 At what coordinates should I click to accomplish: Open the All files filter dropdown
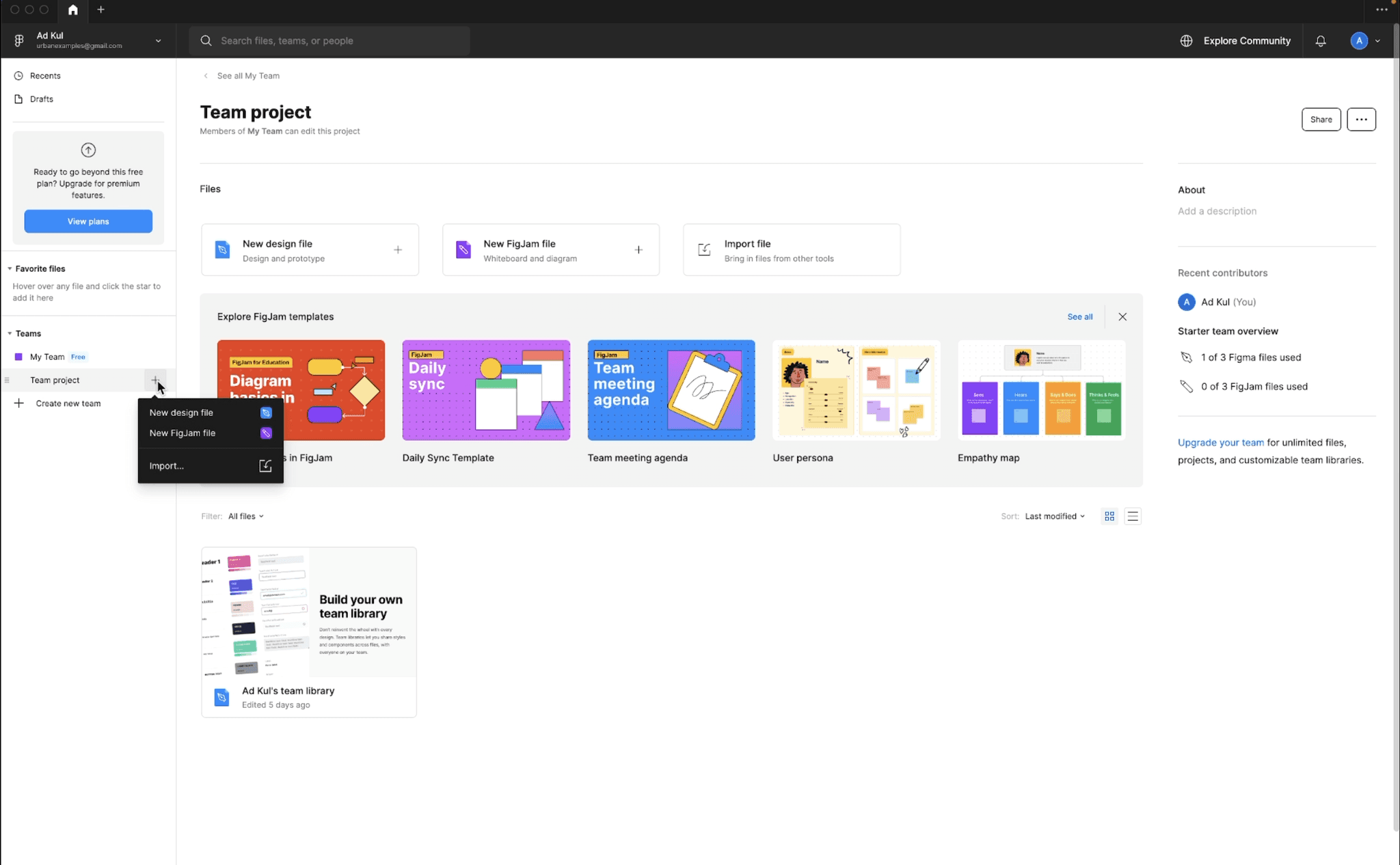point(245,516)
